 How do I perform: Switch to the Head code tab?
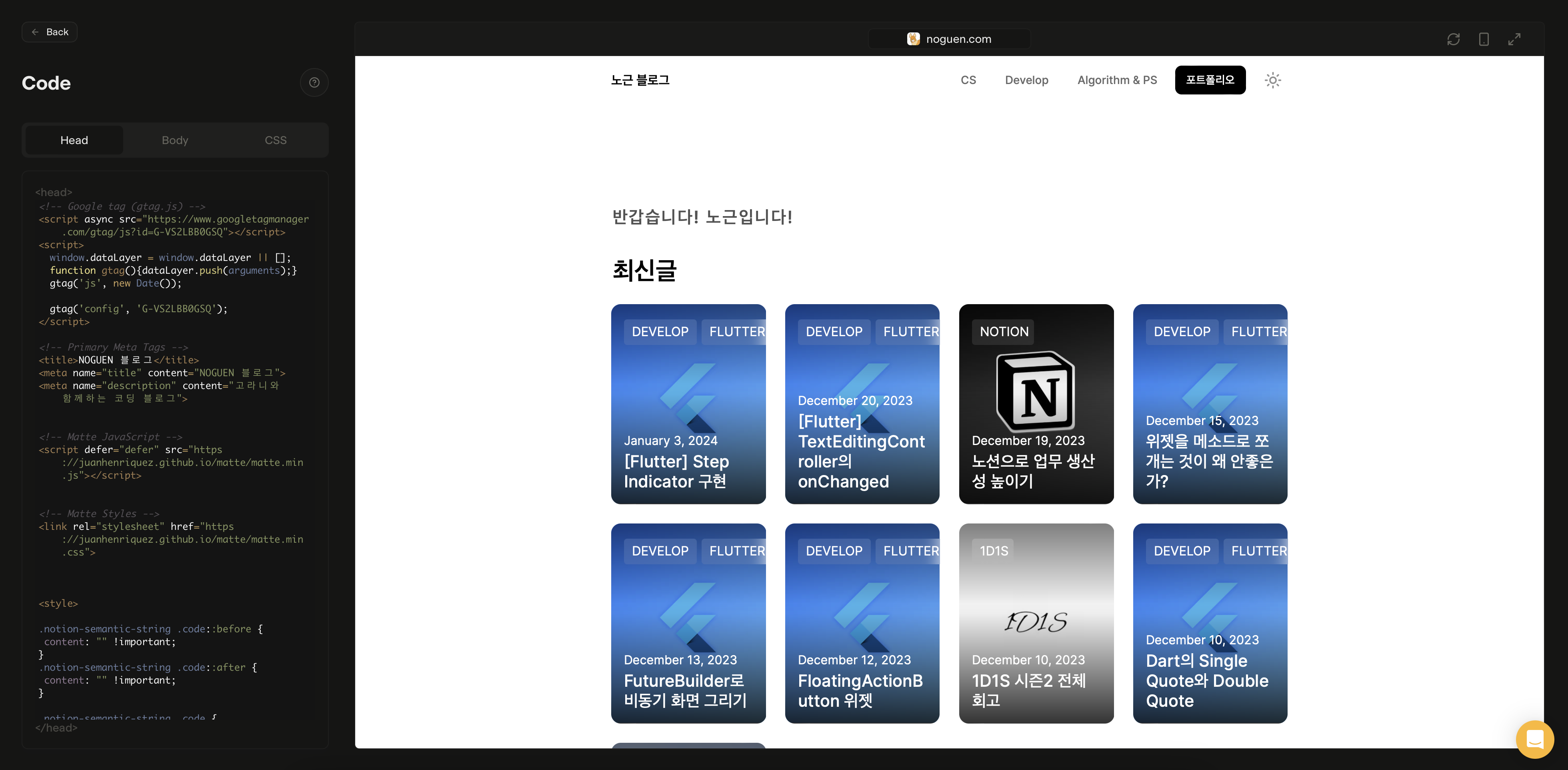pyautogui.click(x=74, y=140)
